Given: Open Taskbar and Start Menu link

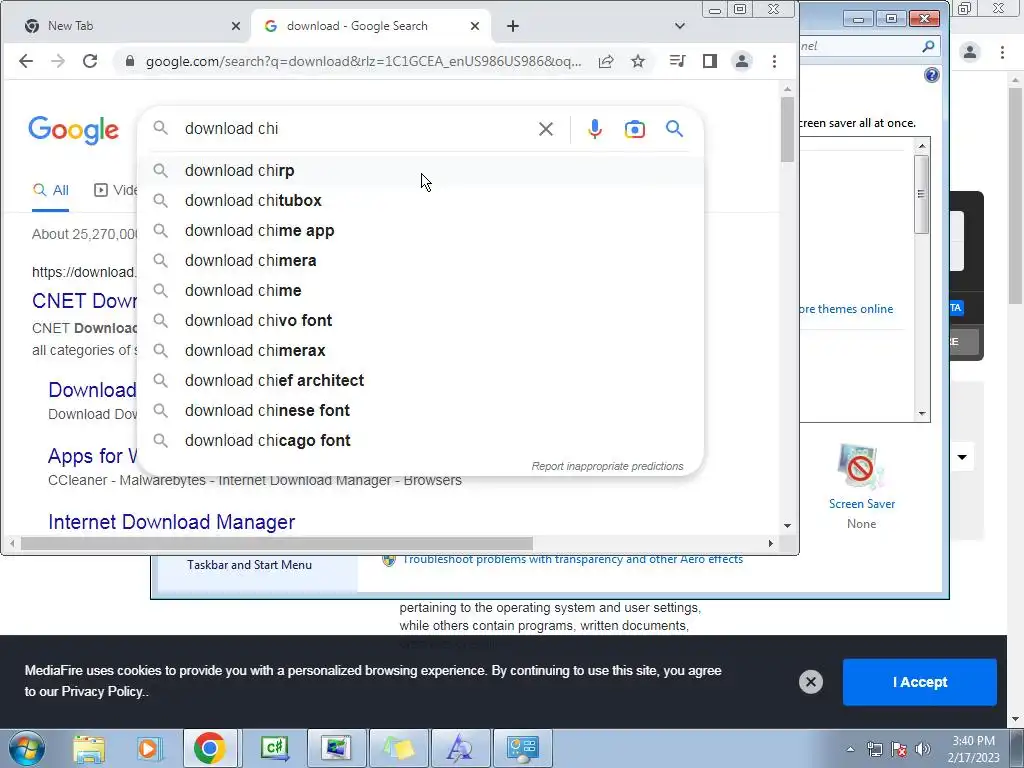Looking at the screenshot, I should [x=249, y=565].
